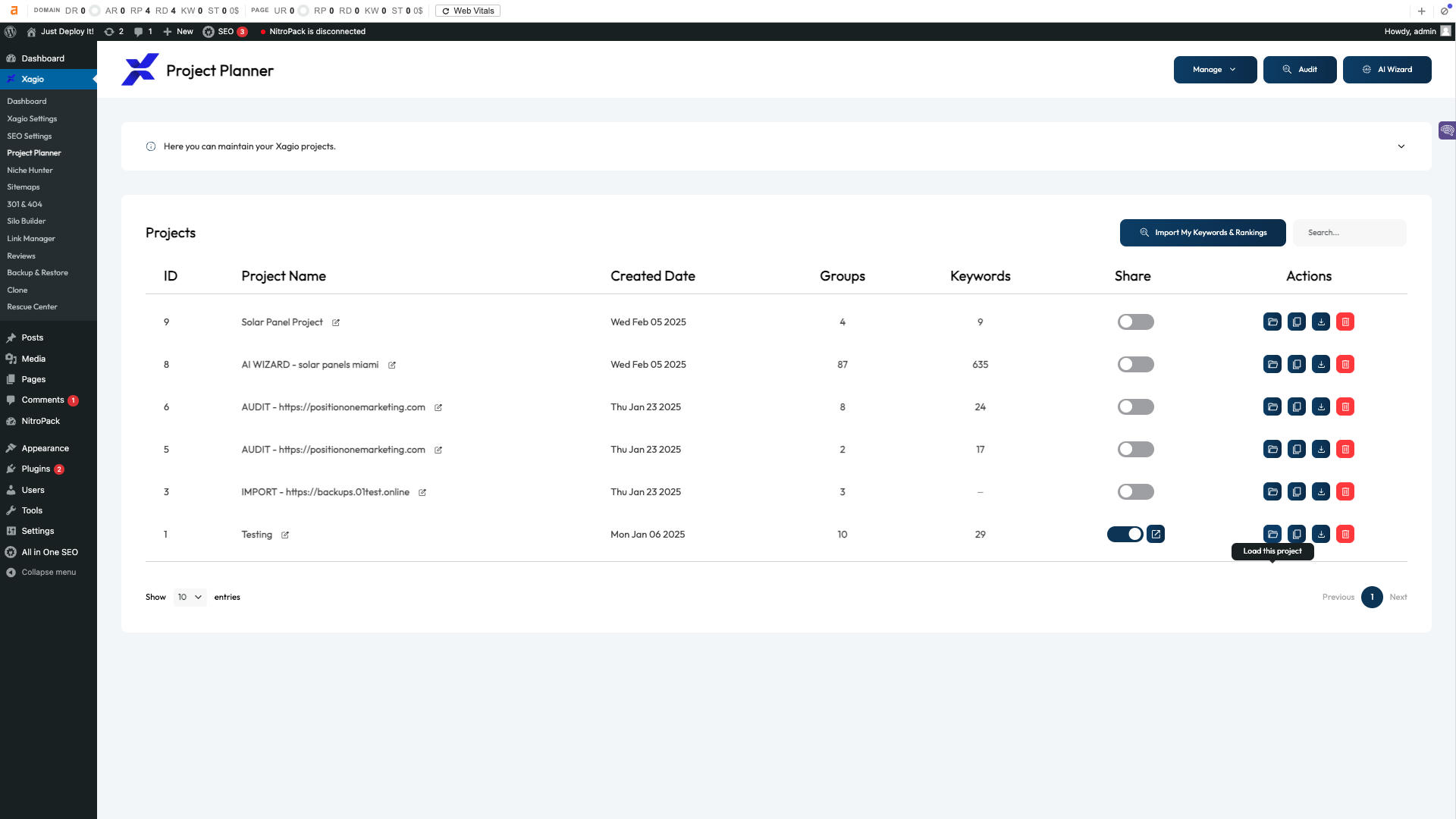The image size is (1456, 819).
Task: Duplicate the AUDIT project with ID 6
Action: tap(1297, 407)
